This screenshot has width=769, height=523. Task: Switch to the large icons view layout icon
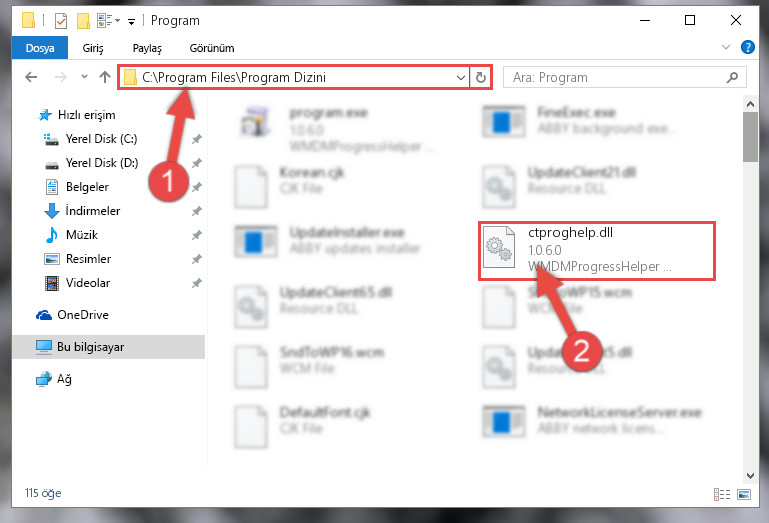pyautogui.click(x=744, y=494)
